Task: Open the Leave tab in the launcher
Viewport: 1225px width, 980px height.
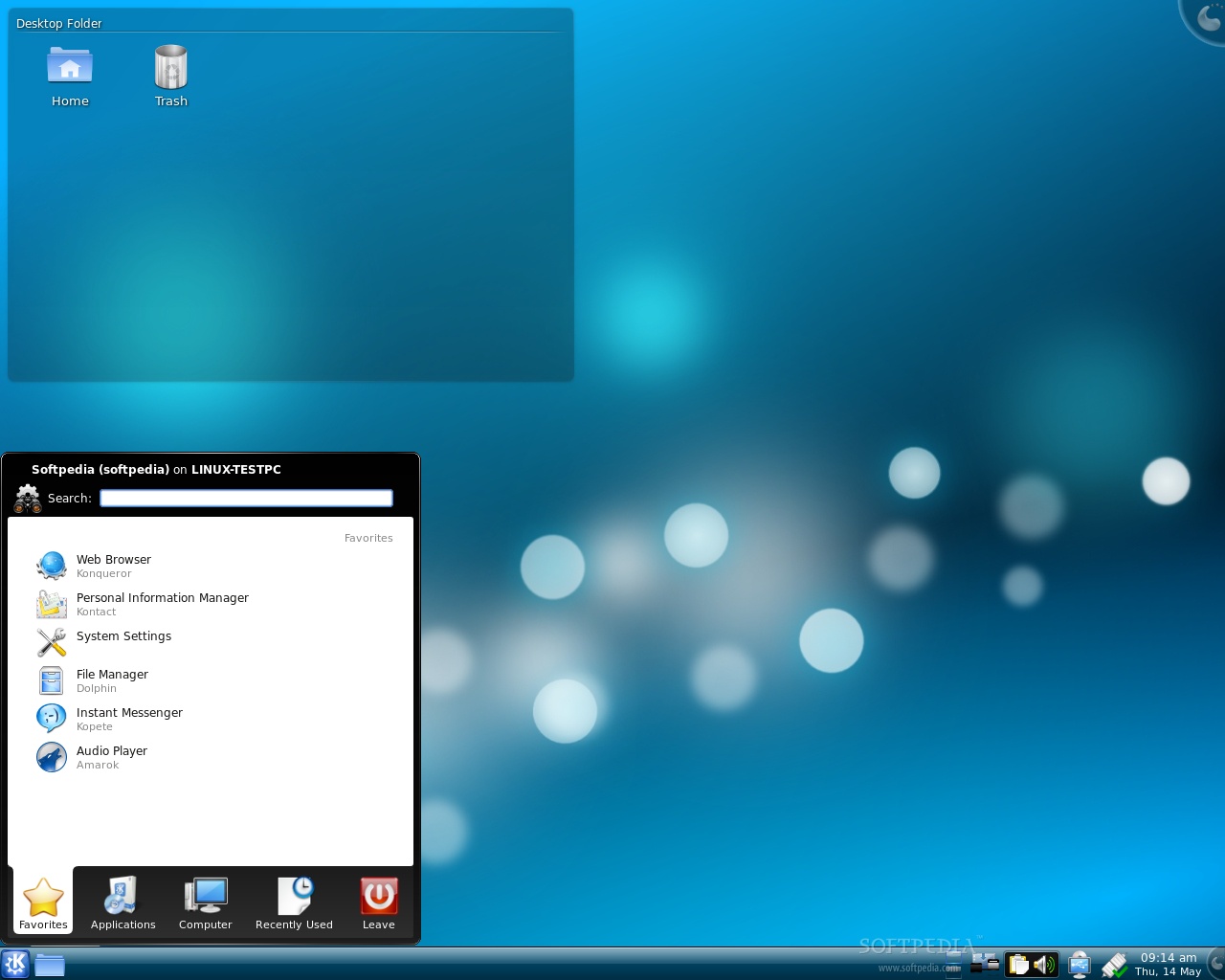Action: (378, 902)
